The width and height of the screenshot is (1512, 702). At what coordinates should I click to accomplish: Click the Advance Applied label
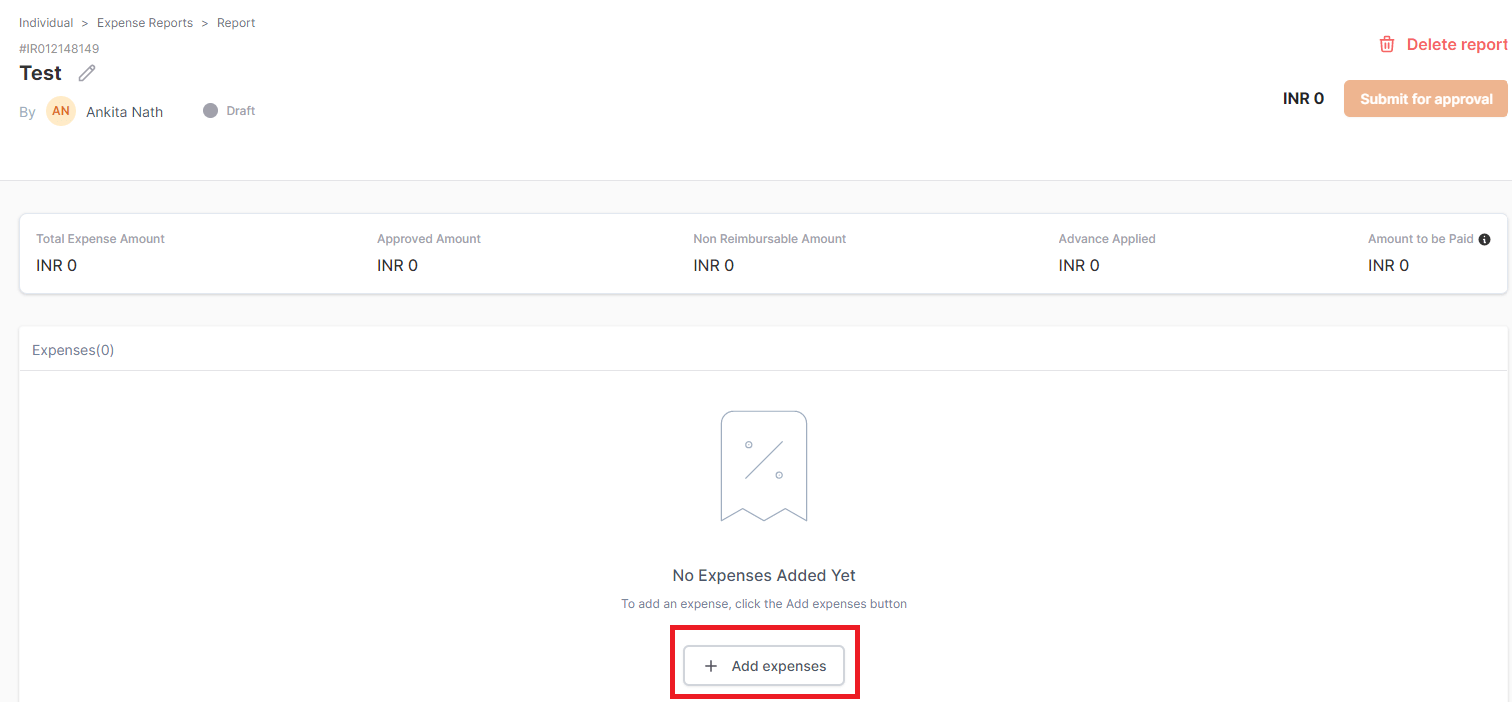pos(1106,239)
